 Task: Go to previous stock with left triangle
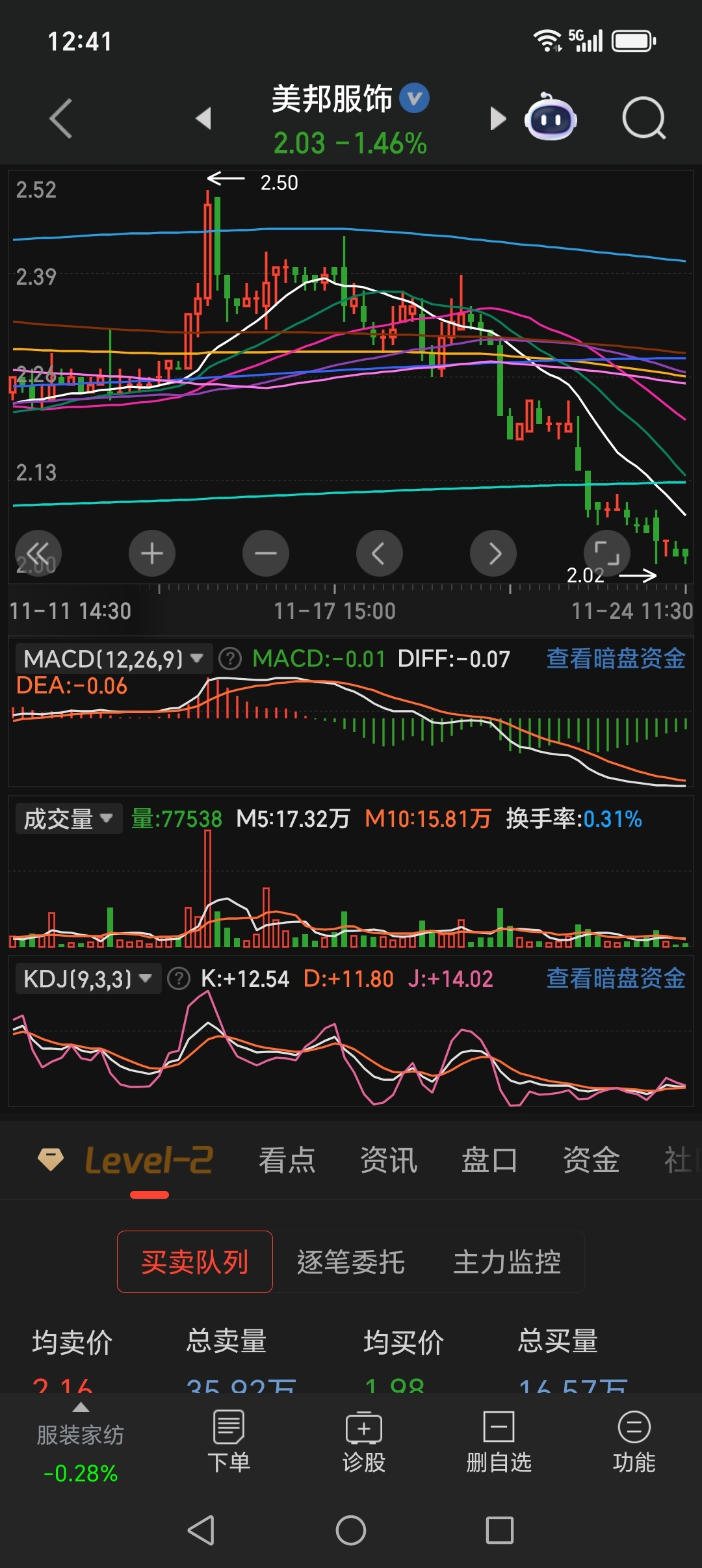point(203,118)
